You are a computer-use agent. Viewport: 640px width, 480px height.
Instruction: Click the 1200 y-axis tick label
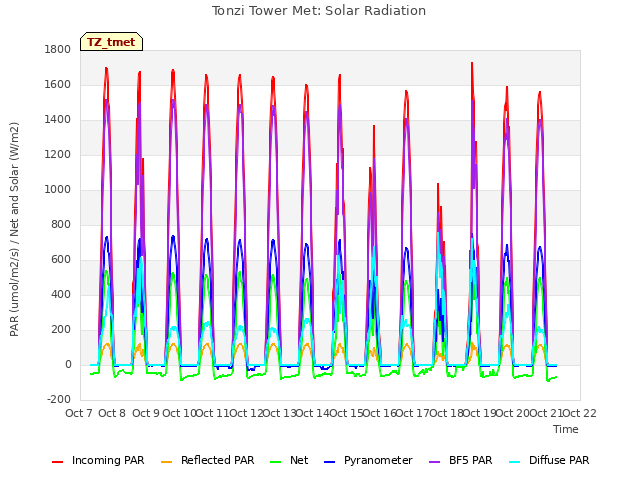(58, 155)
